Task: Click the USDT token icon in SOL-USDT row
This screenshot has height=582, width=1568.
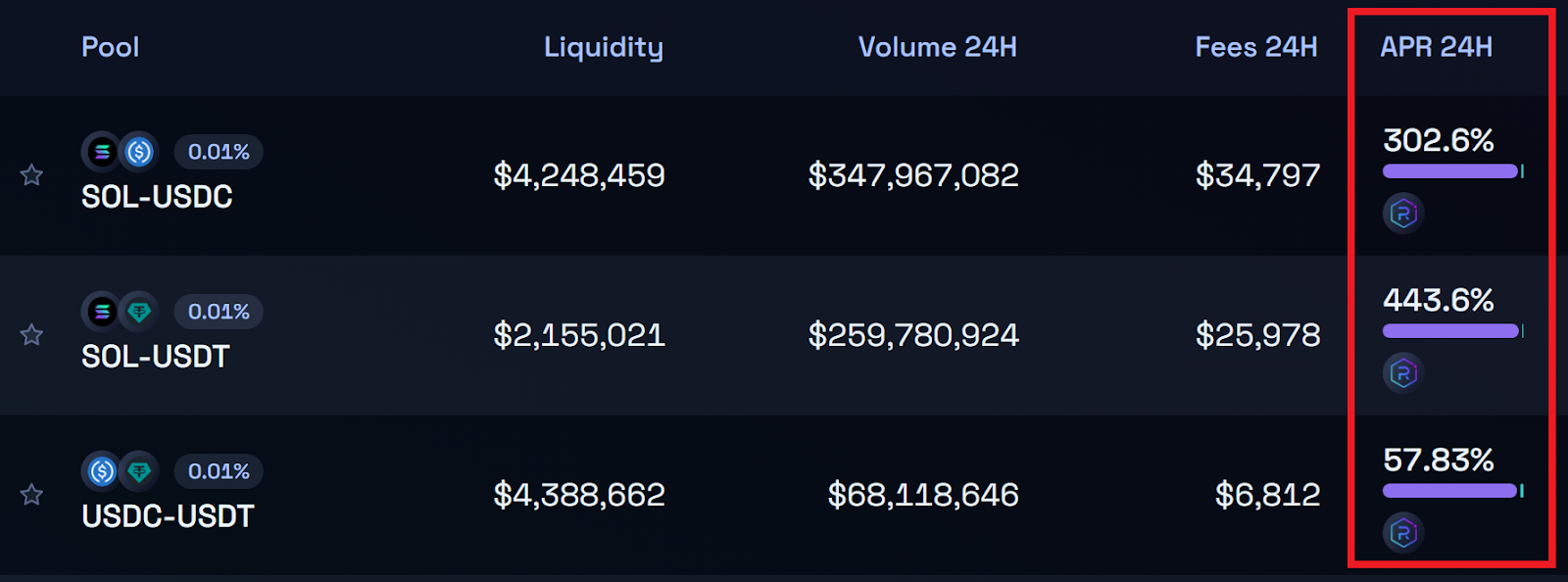Action: pyautogui.click(x=139, y=312)
